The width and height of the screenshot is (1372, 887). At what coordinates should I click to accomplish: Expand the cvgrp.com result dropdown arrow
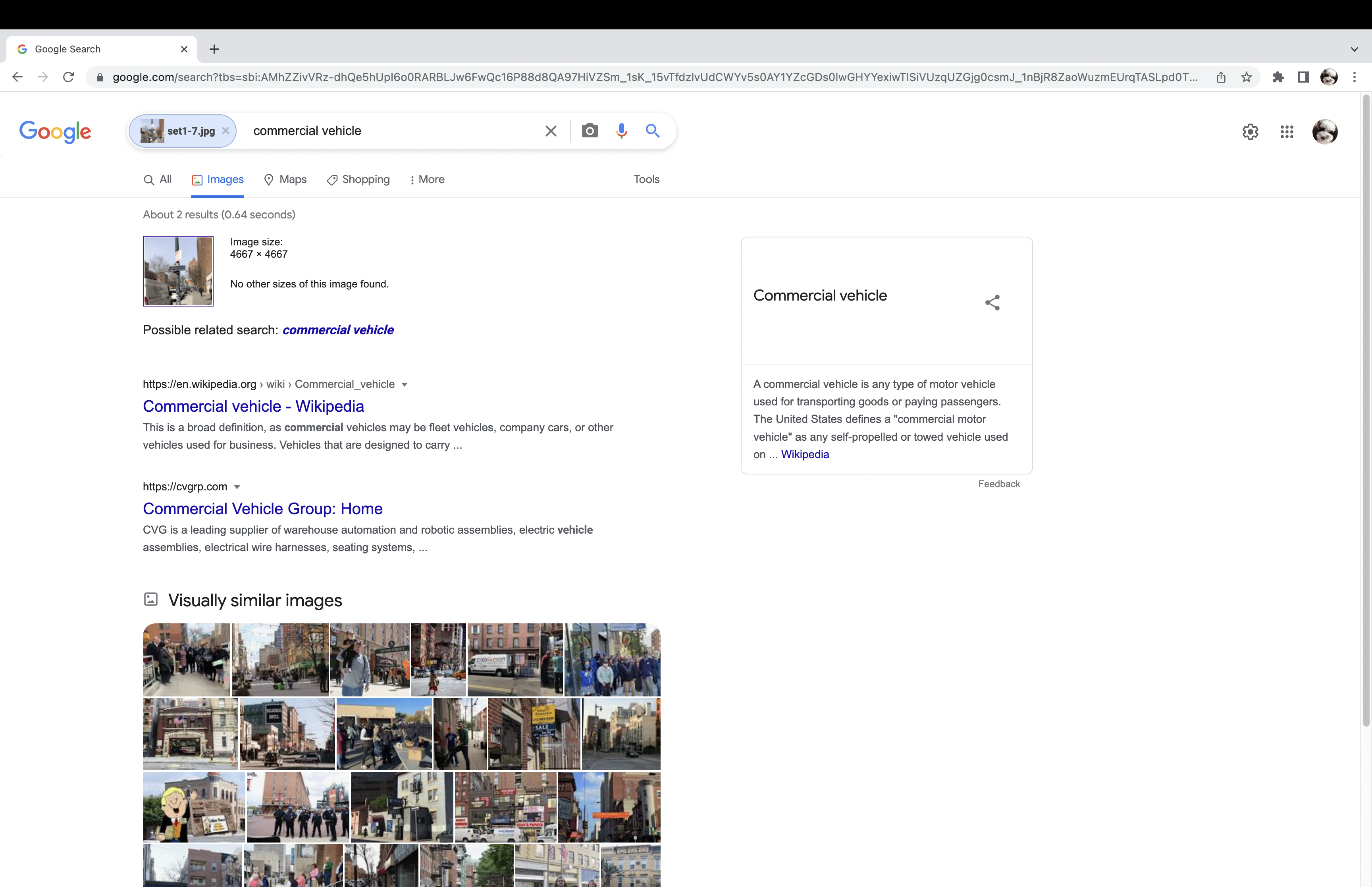[x=237, y=487]
